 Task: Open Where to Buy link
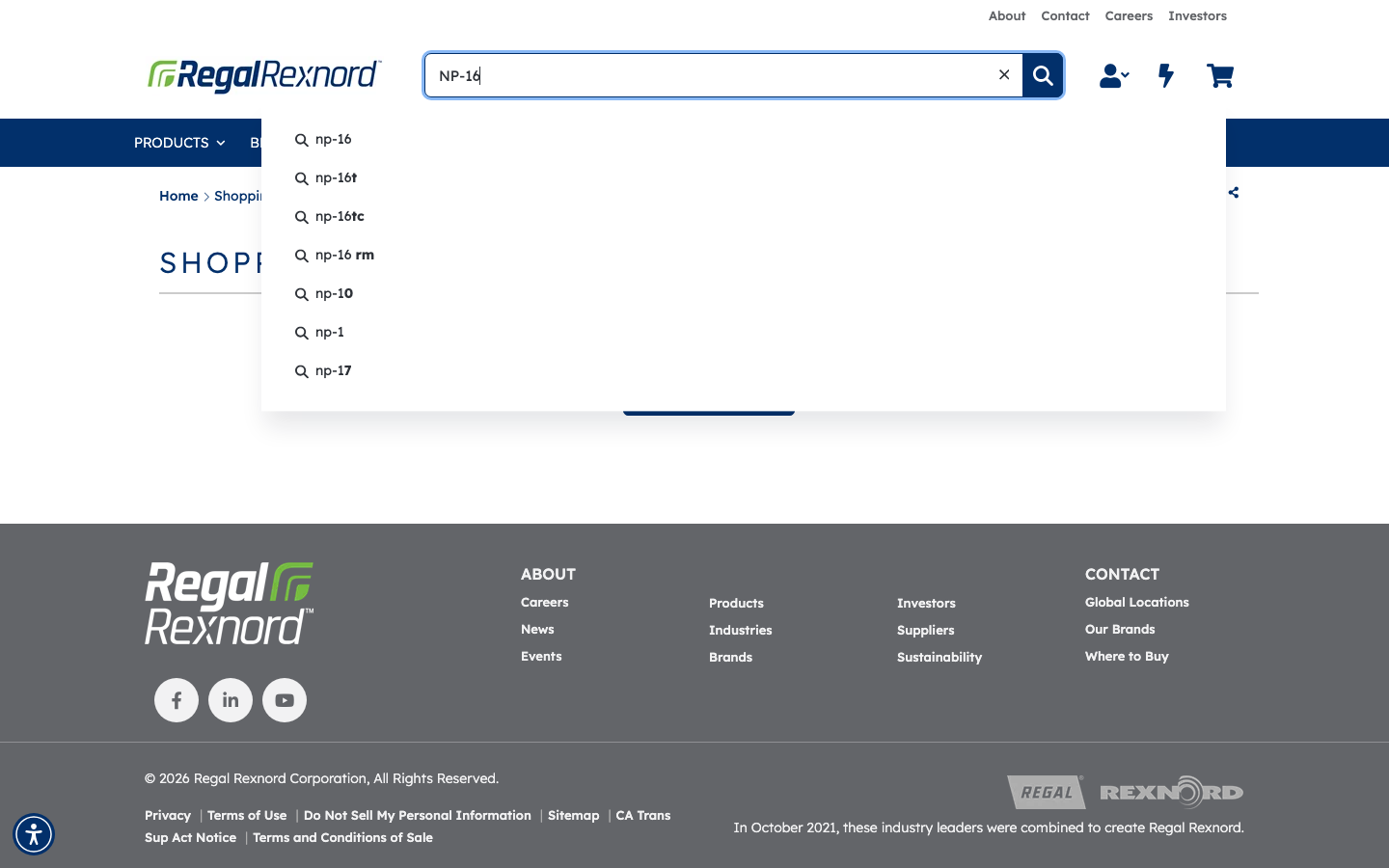pos(1127,656)
